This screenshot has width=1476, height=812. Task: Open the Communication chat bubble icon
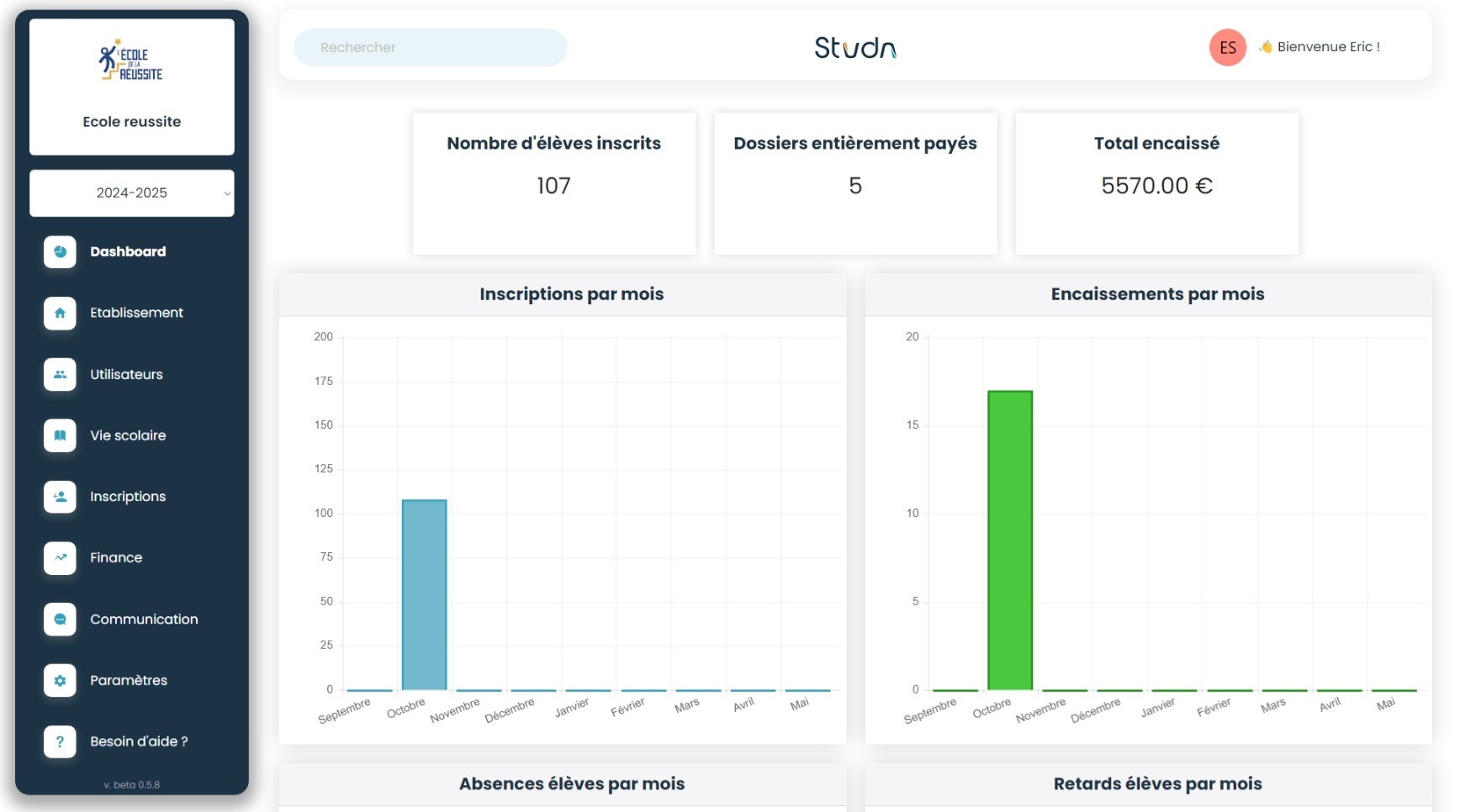coord(60,619)
